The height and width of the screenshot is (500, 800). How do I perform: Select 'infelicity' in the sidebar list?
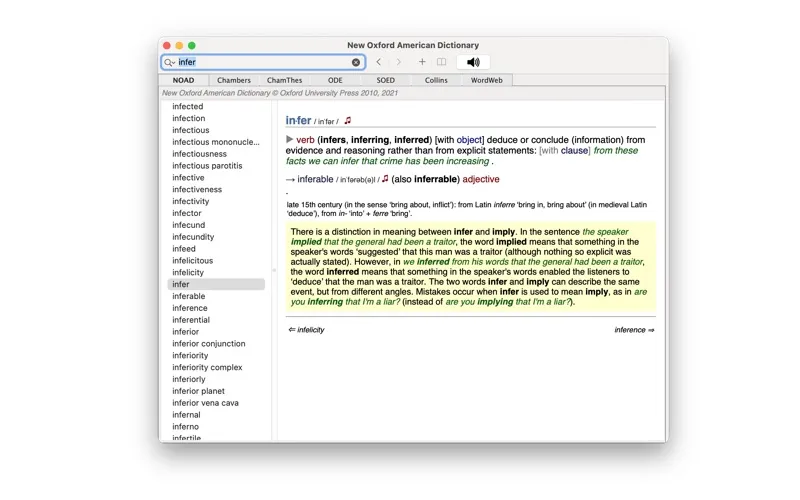188,272
